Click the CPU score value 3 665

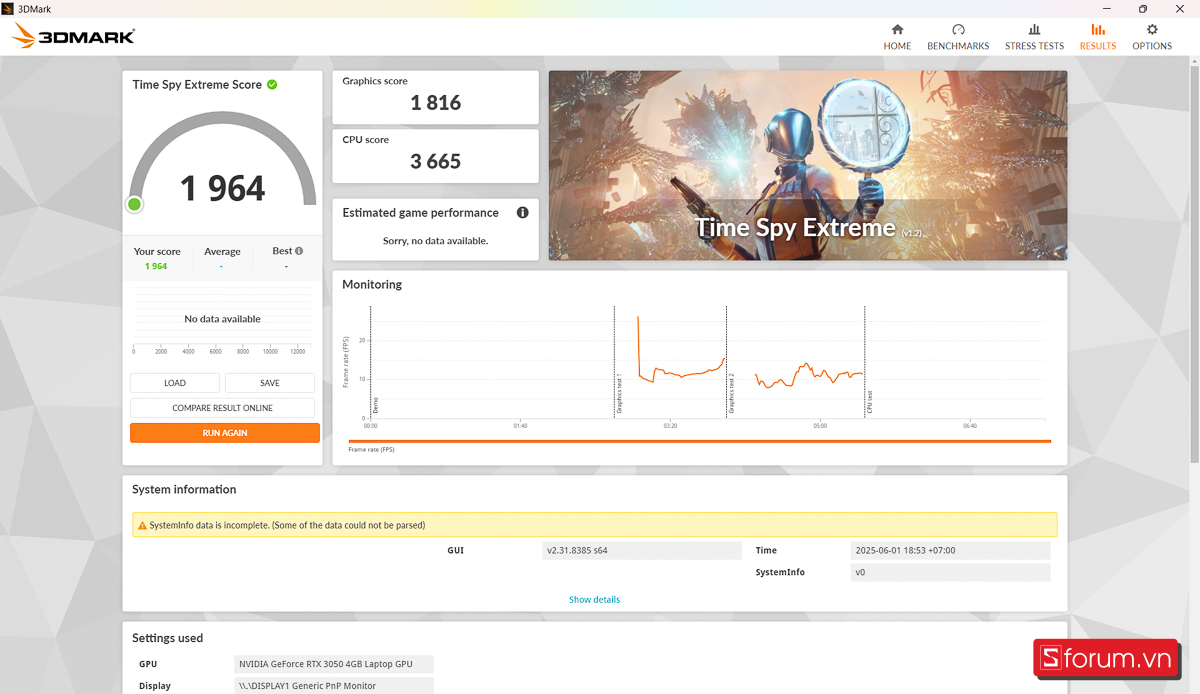click(436, 161)
